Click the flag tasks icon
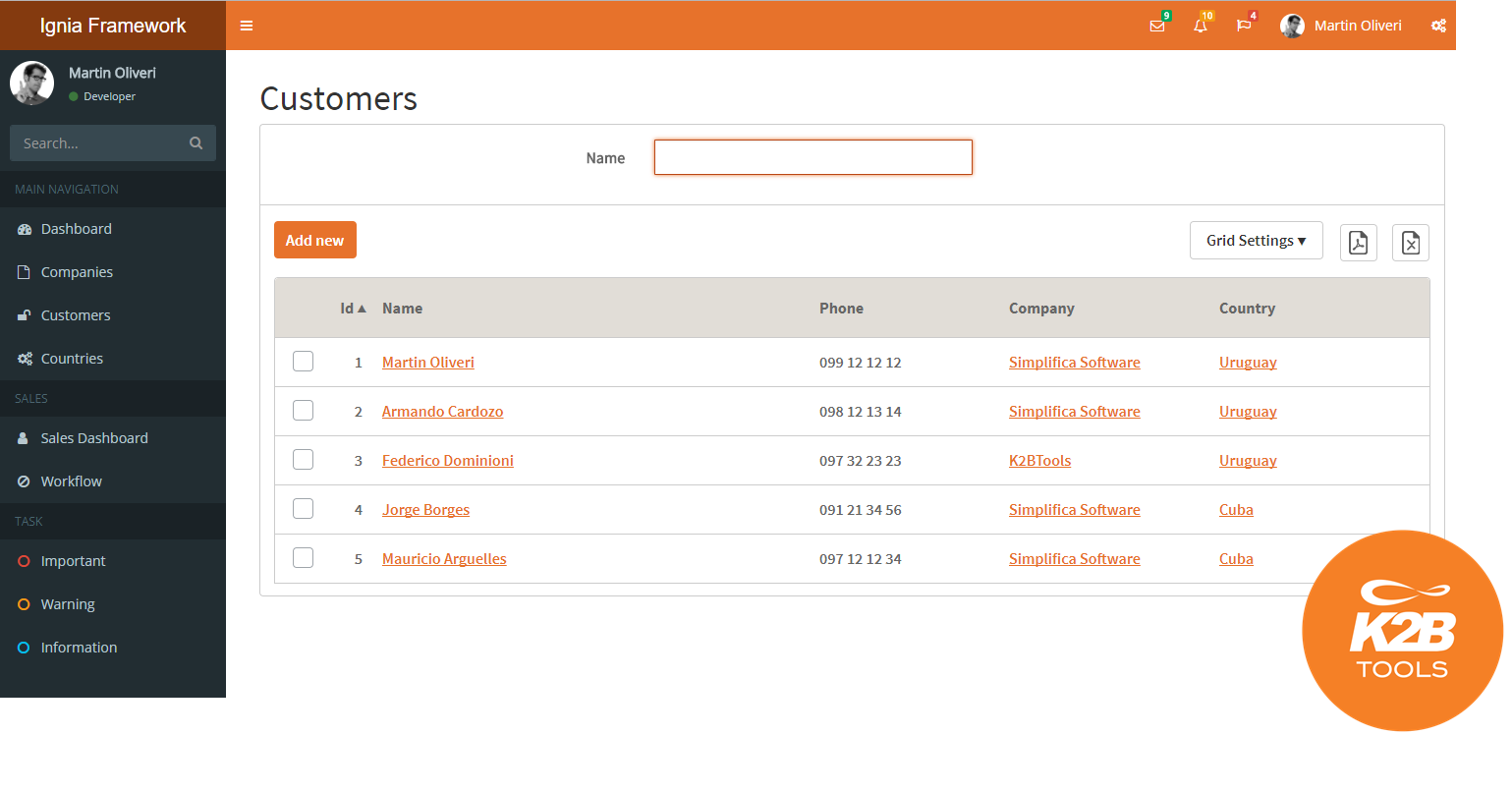 [x=1244, y=26]
